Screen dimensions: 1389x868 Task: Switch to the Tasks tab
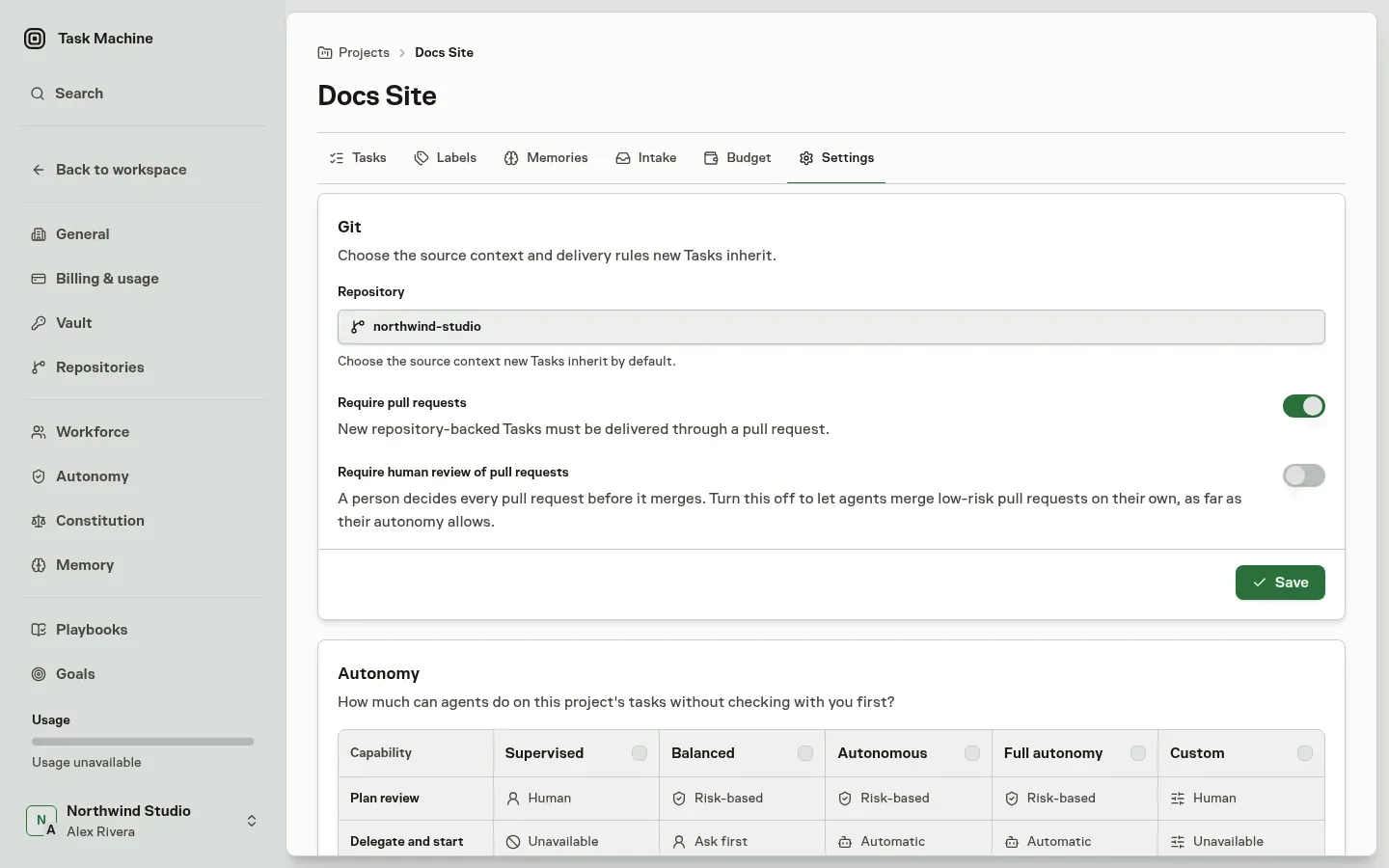(x=358, y=158)
